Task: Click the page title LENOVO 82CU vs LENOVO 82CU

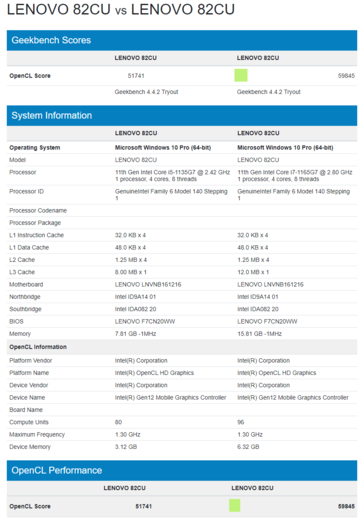Action: click(121, 9)
